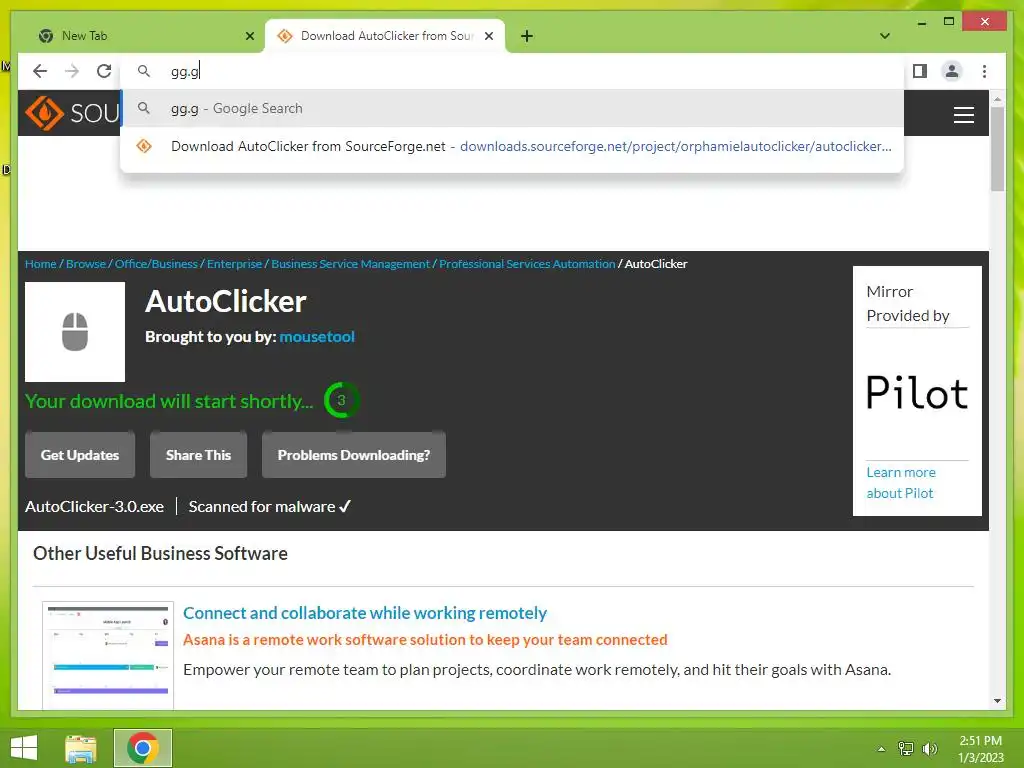Screen dimensions: 1024x768
Task: Switch to the New Tab tab
Action: click(x=140, y=36)
